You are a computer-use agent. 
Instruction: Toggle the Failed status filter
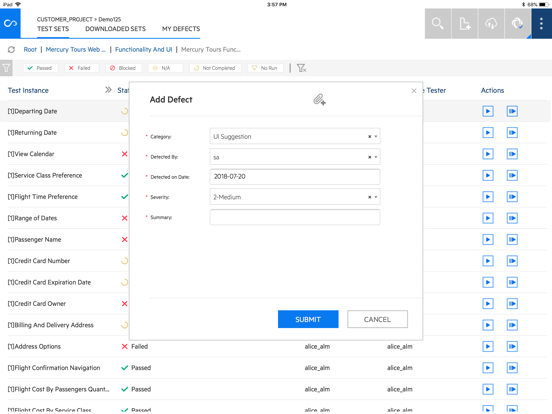[81, 68]
